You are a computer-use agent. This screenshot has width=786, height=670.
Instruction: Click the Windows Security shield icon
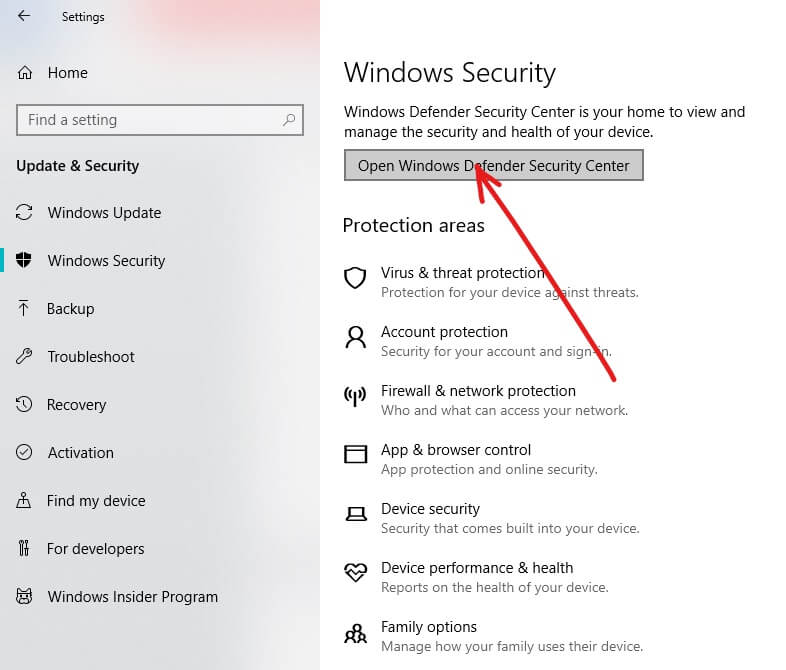click(x=25, y=261)
